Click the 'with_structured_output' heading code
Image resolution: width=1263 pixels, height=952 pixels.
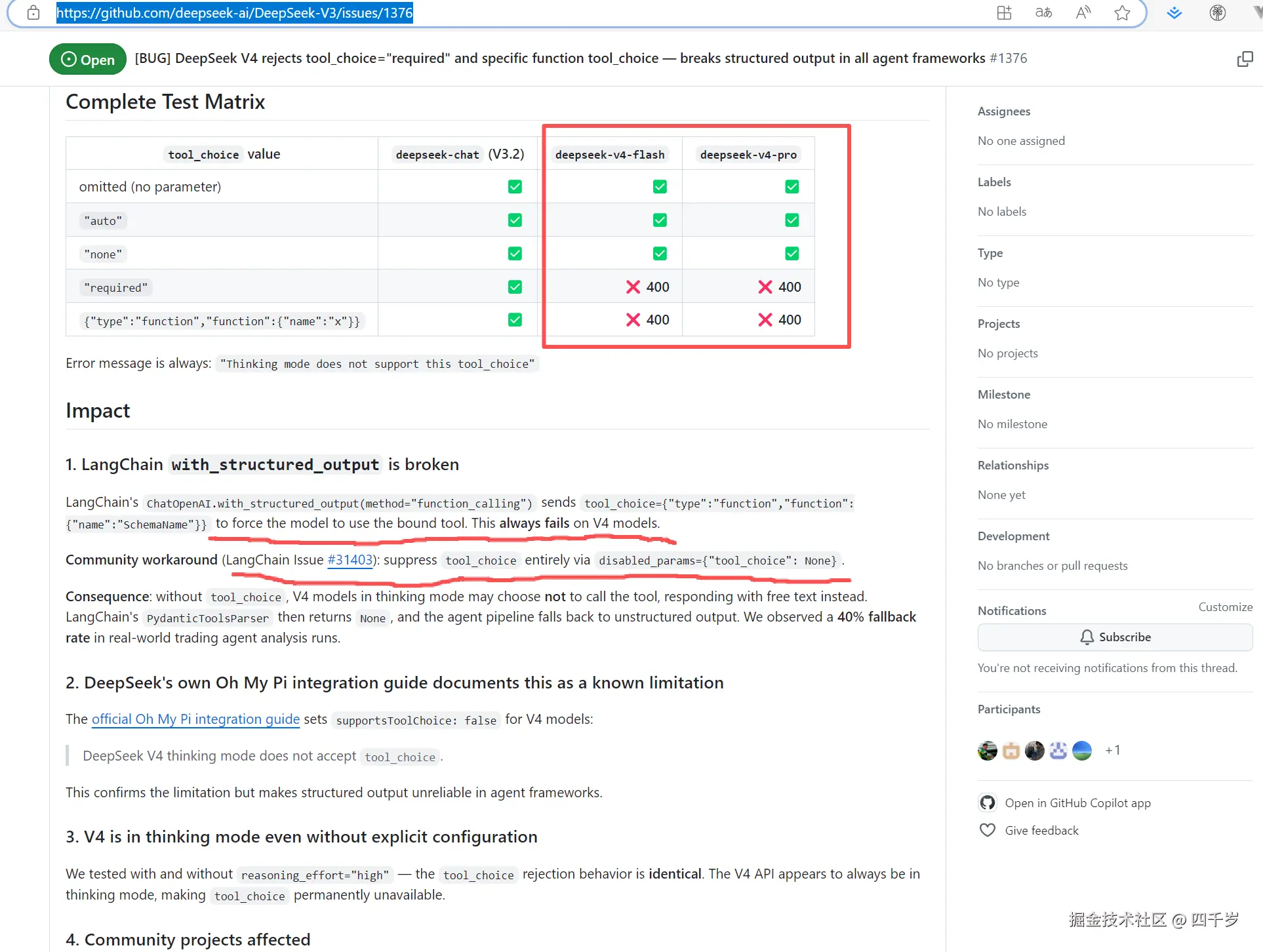click(275, 465)
